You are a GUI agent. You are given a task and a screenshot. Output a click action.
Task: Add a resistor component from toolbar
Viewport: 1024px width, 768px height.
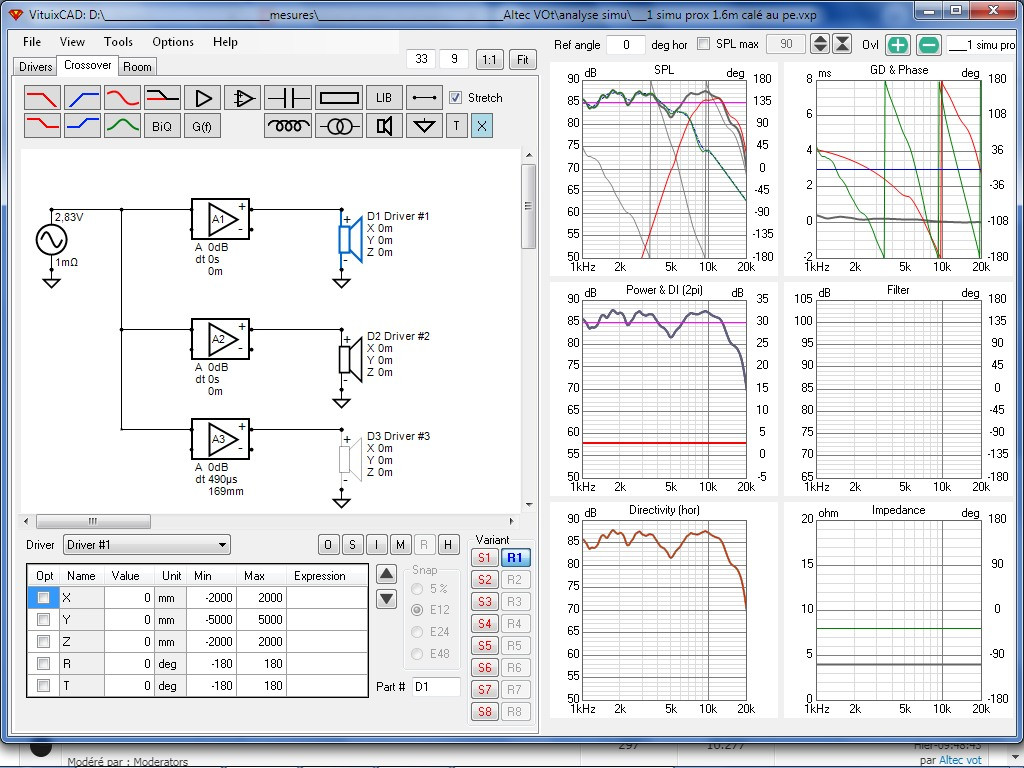click(339, 98)
